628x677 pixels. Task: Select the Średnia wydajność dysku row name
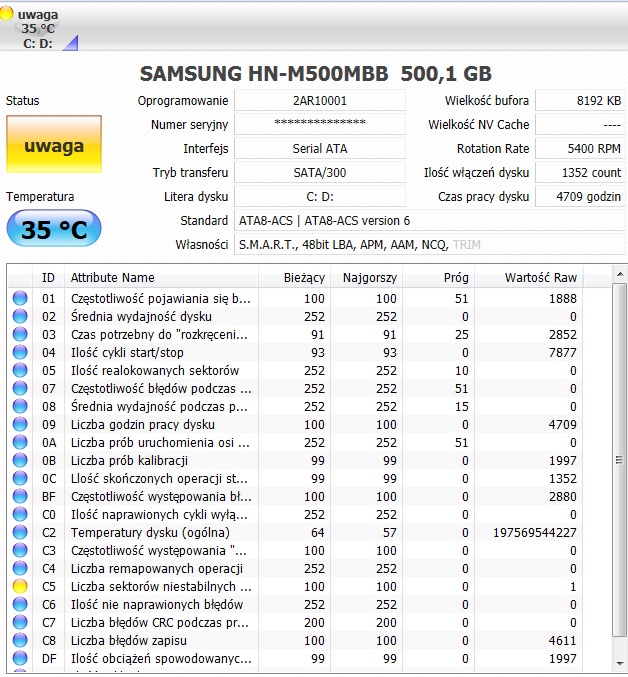click(x=141, y=316)
